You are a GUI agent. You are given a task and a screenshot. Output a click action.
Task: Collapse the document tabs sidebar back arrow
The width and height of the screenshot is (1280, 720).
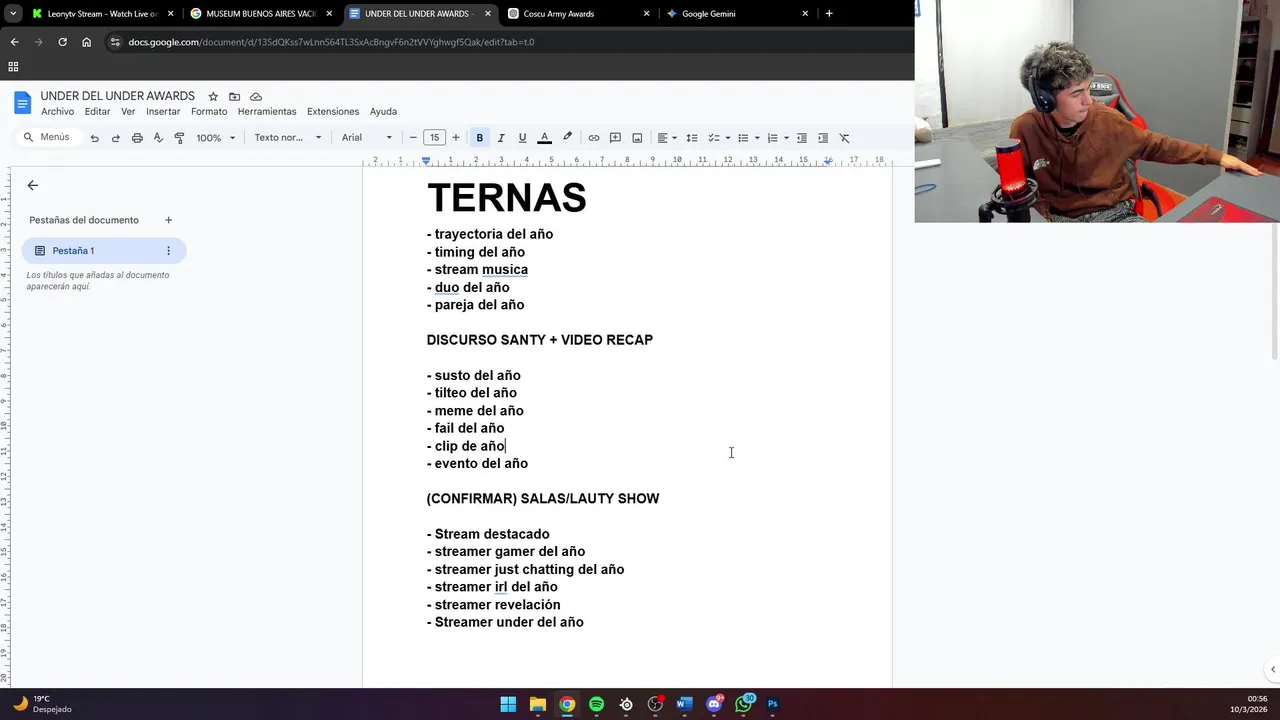[32, 185]
